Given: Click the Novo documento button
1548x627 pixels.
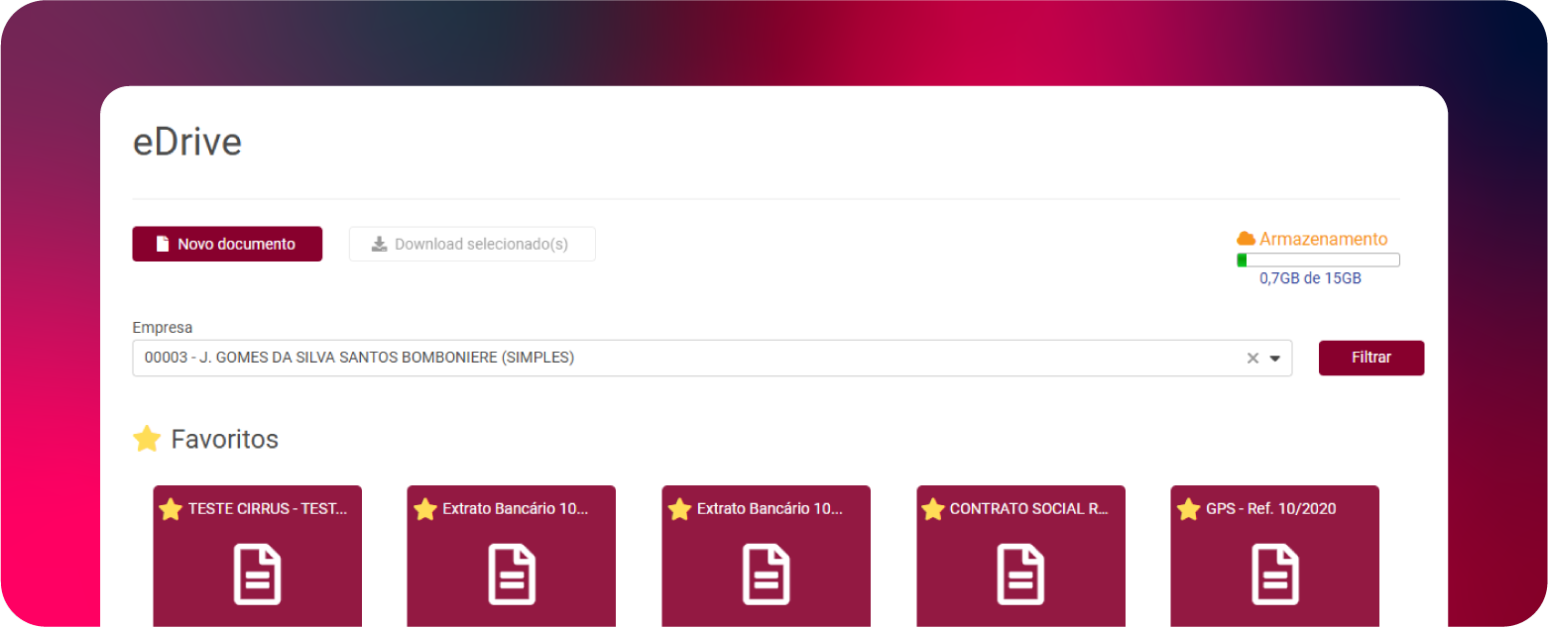Looking at the screenshot, I should 227,244.
